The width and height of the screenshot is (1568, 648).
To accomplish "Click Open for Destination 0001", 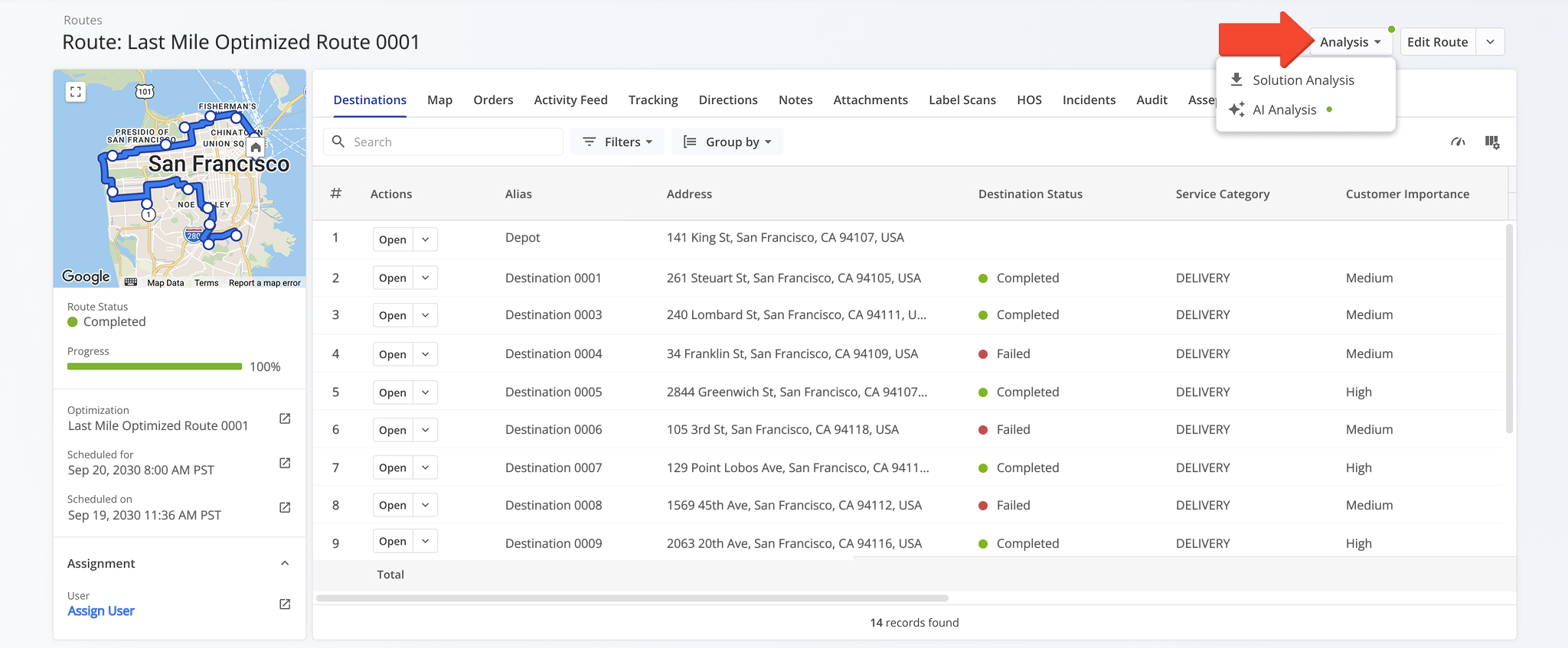I will click(393, 278).
